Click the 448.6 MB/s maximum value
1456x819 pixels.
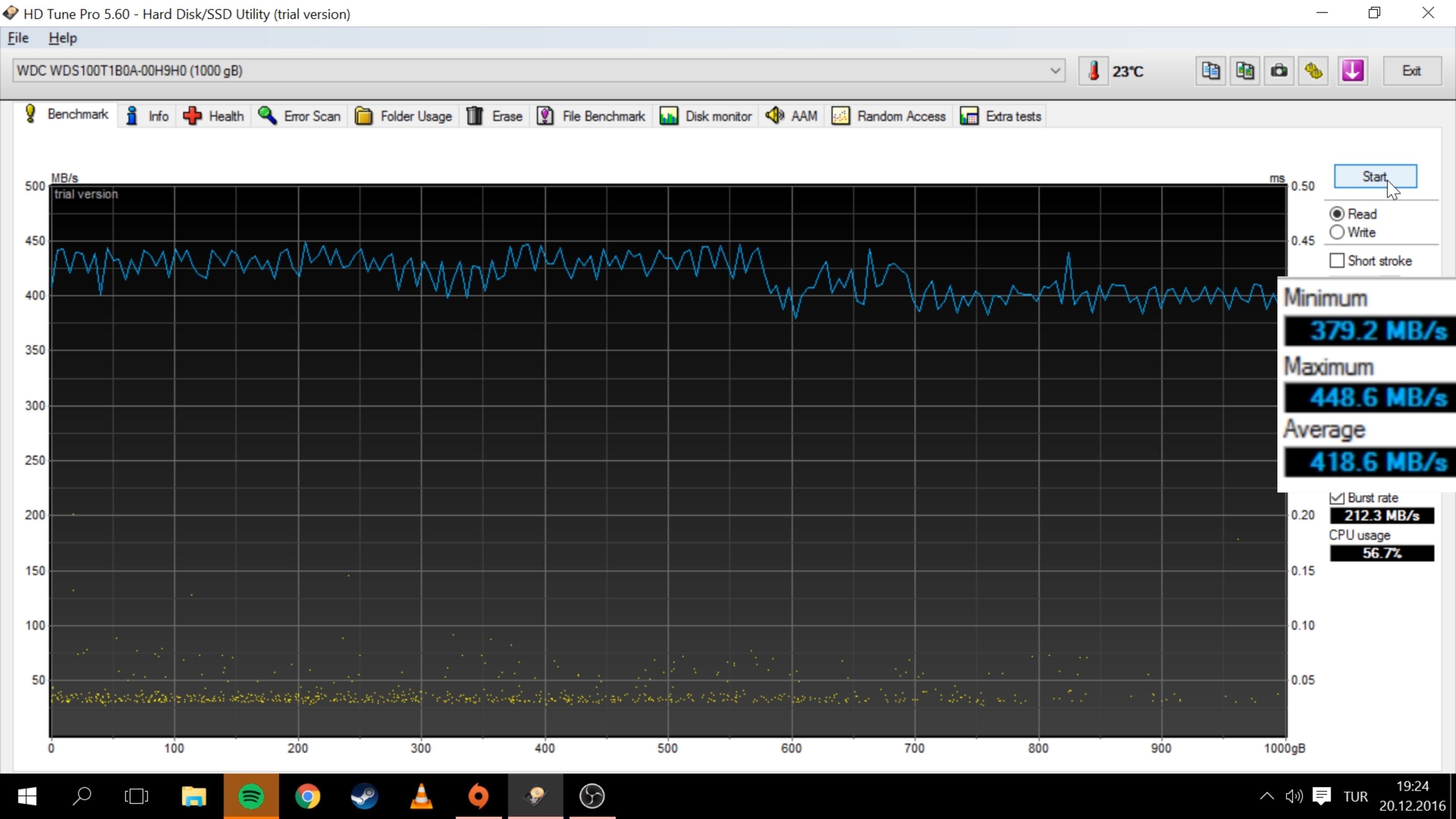pyautogui.click(x=1370, y=397)
